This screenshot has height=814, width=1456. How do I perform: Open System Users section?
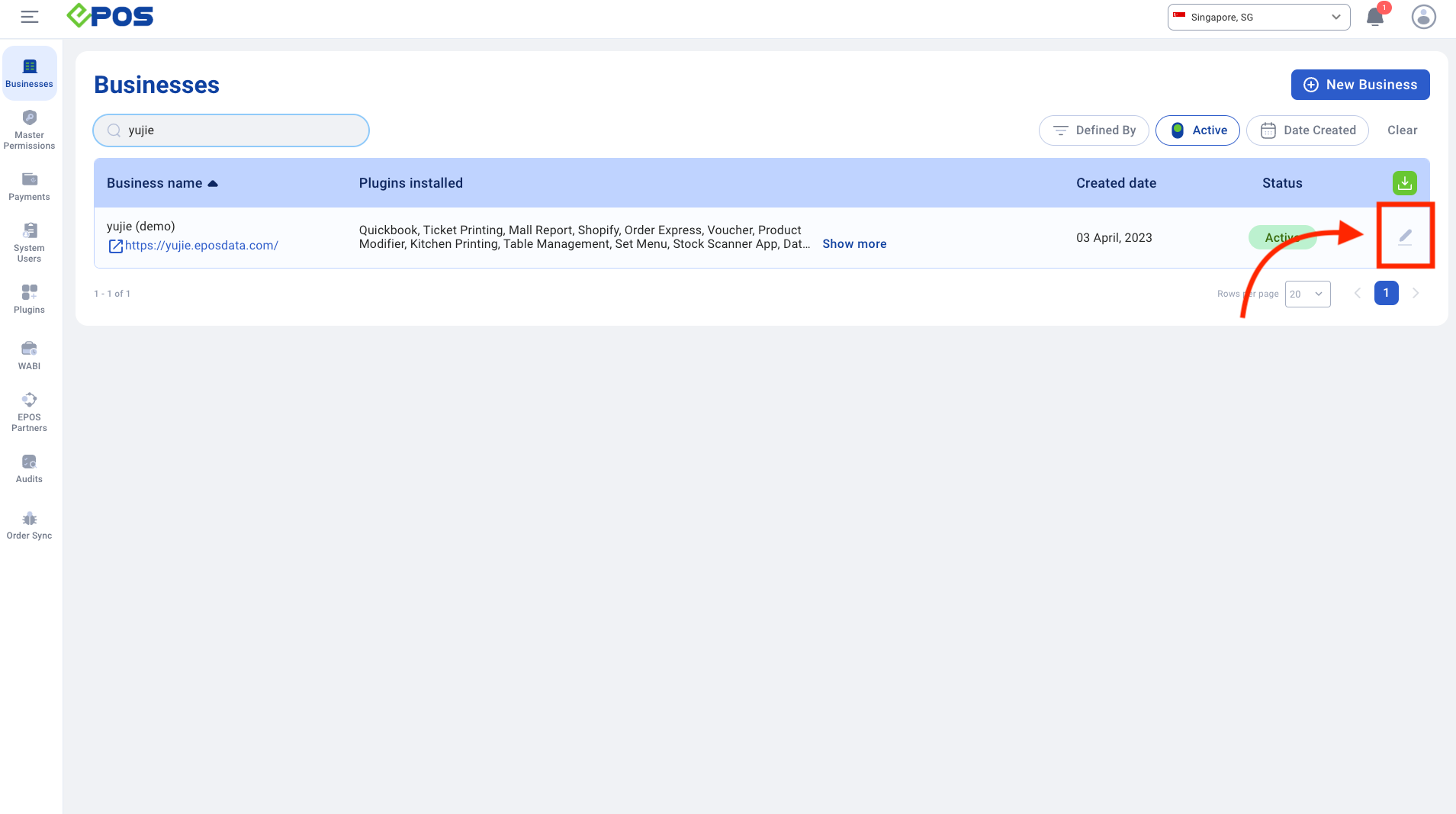click(29, 243)
